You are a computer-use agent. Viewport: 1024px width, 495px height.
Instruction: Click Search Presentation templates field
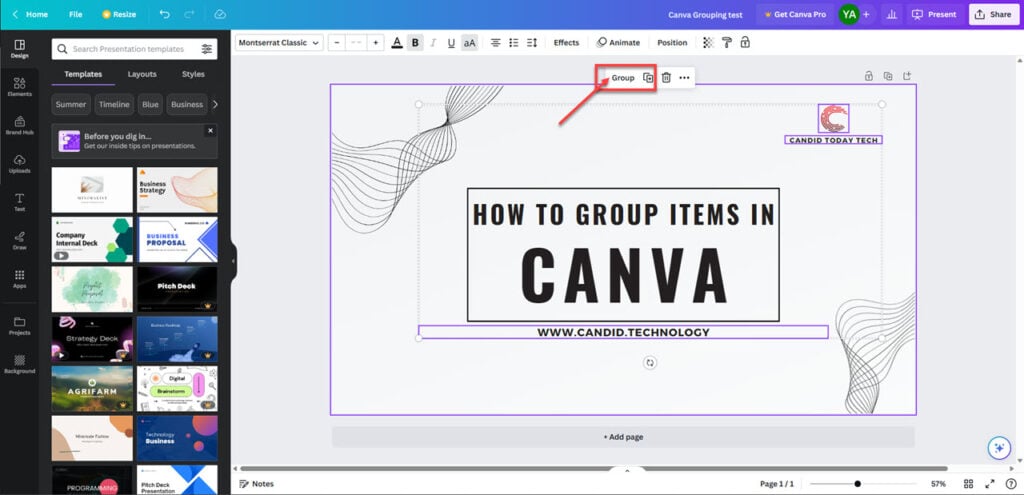tap(128, 49)
